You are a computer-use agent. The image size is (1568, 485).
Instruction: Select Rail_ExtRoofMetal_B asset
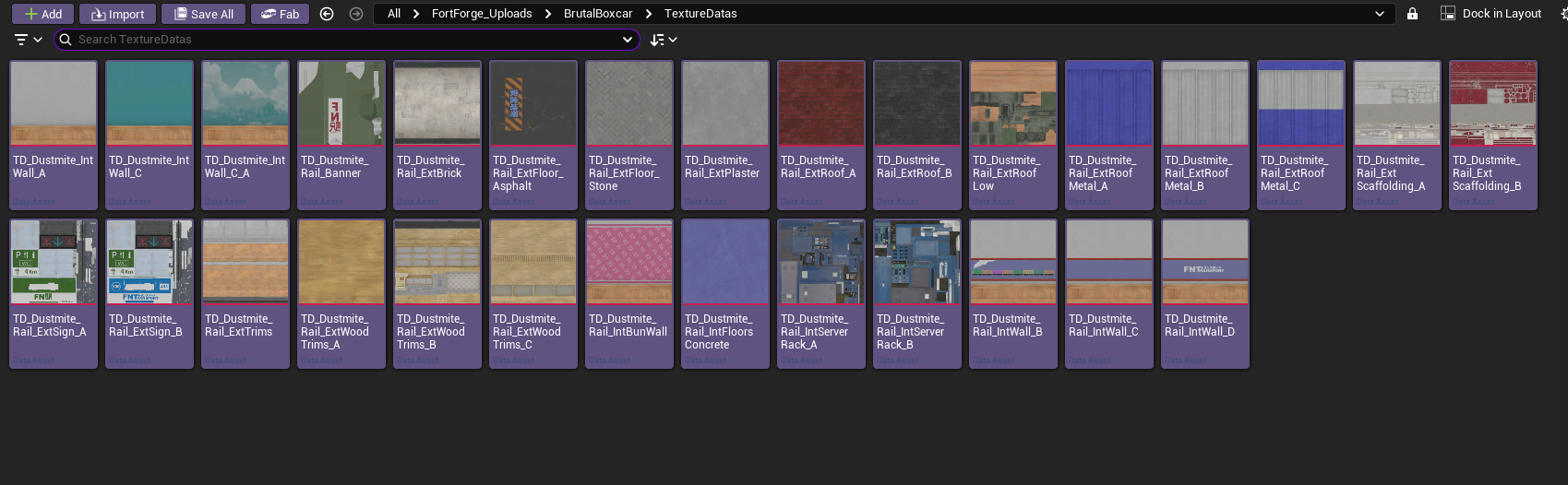(x=1205, y=135)
